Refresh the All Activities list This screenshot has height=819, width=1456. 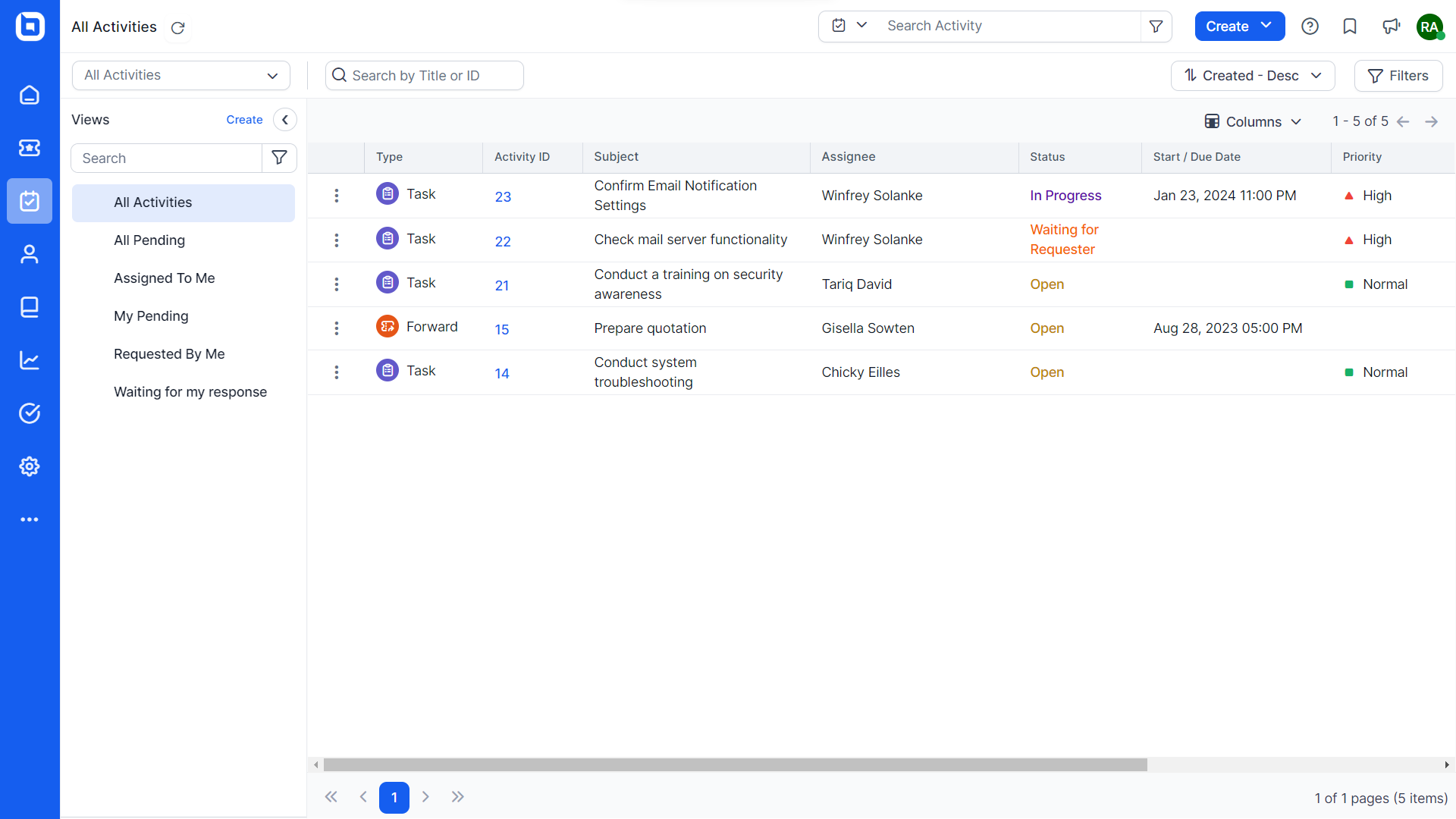(178, 28)
